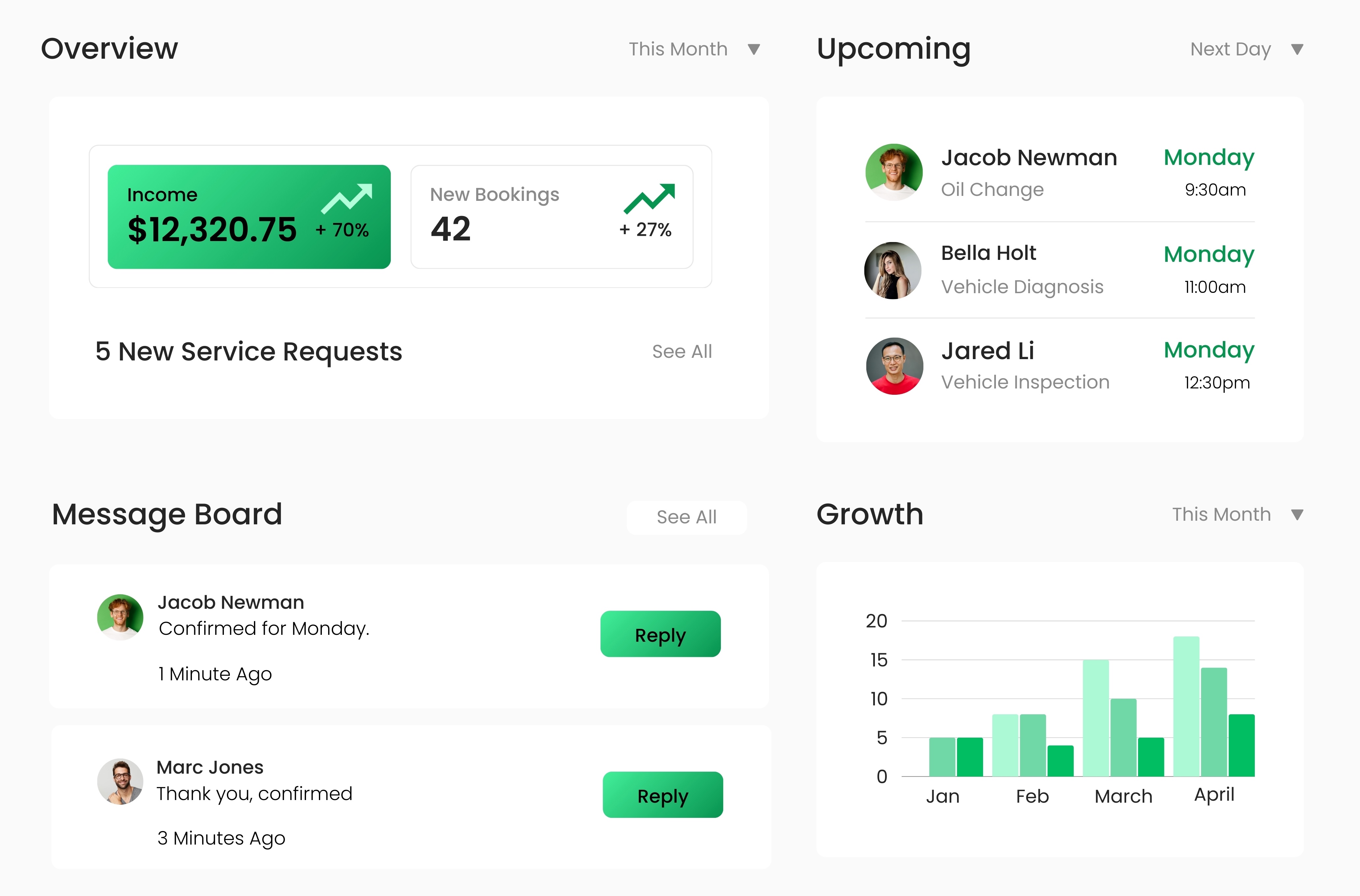The height and width of the screenshot is (896, 1360).
Task: Click the '42' bookings count
Action: [451, 229]
